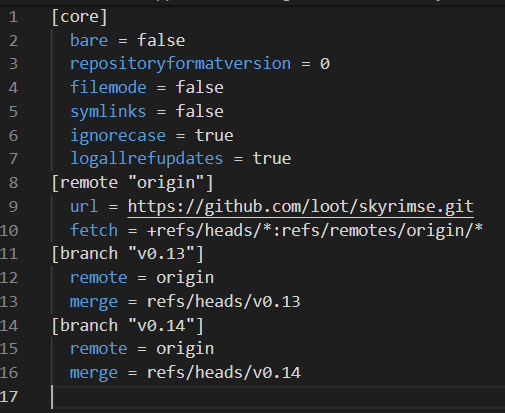This screenshot has height=413, width=505.
Task: Click the symlinks key name
Action: click(x=108, y=111)
